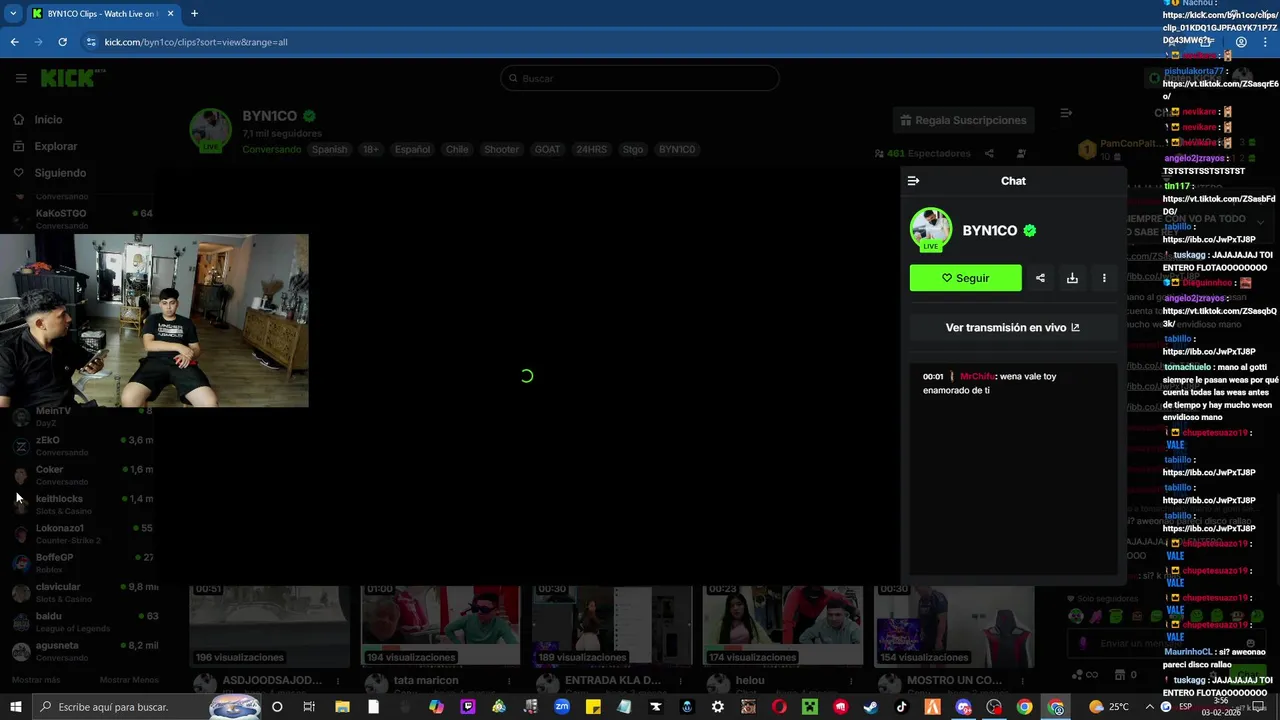
Task: Open the agusneta channel in the sidebar
Action: [x=84, y=651]
